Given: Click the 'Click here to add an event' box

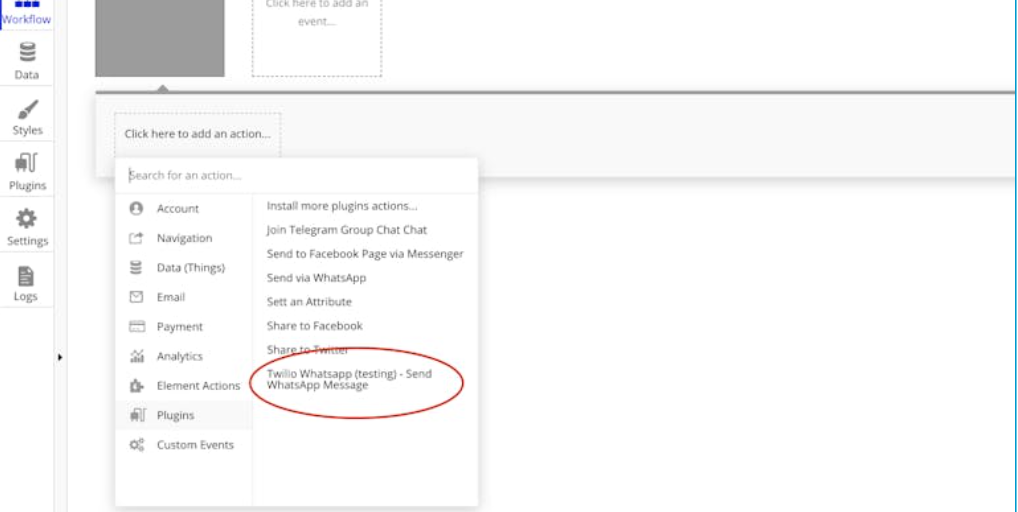Looking at the screenshot, I should (x=317, y=38).
